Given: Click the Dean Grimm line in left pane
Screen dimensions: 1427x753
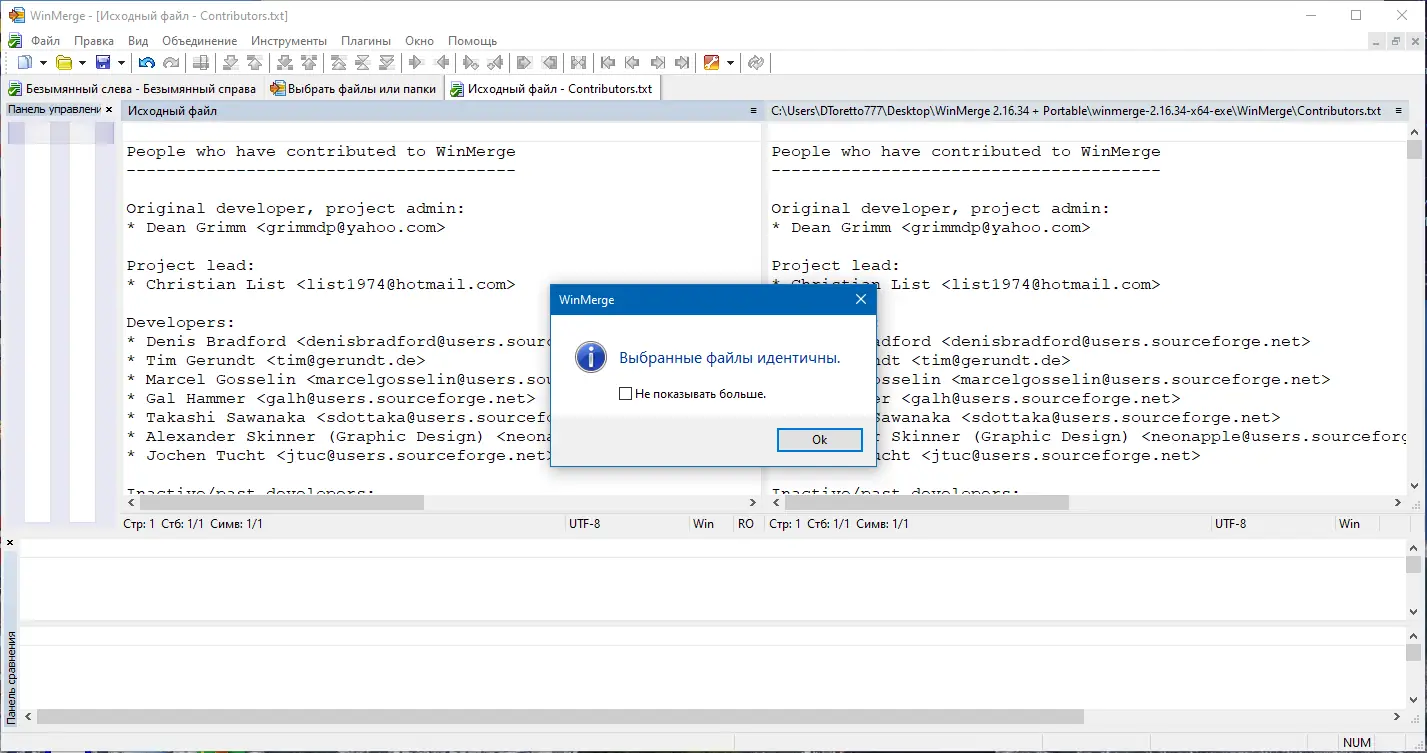Looking at the screenshot, I should 286,228.
